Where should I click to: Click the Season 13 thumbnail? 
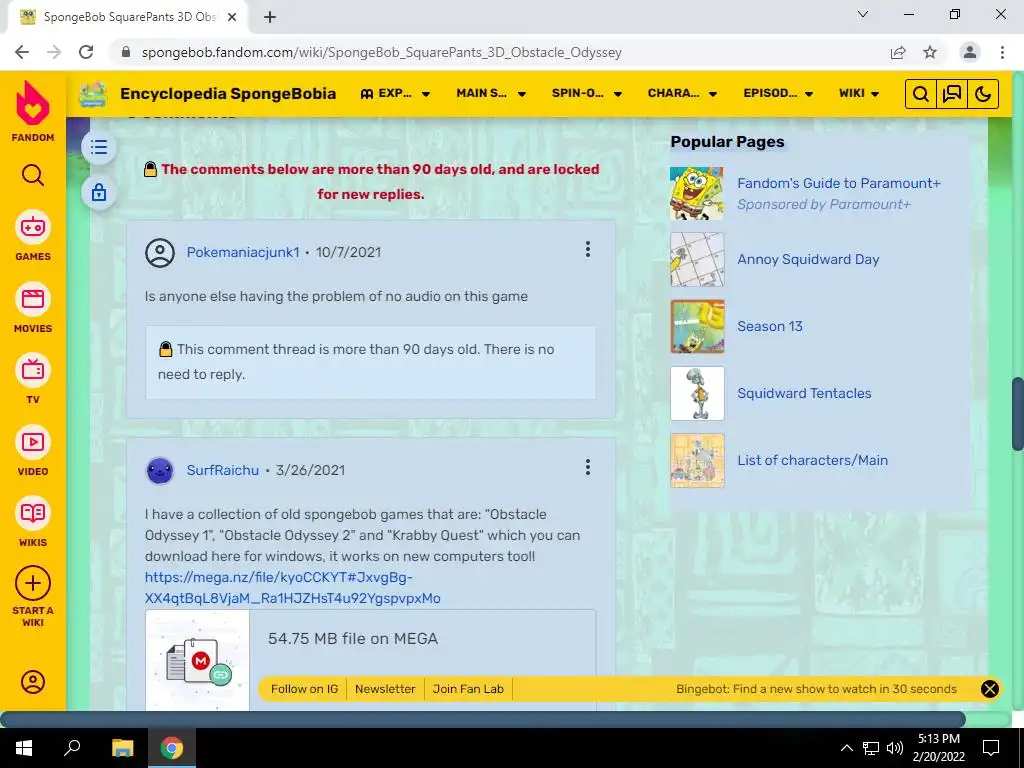point(697,327)
